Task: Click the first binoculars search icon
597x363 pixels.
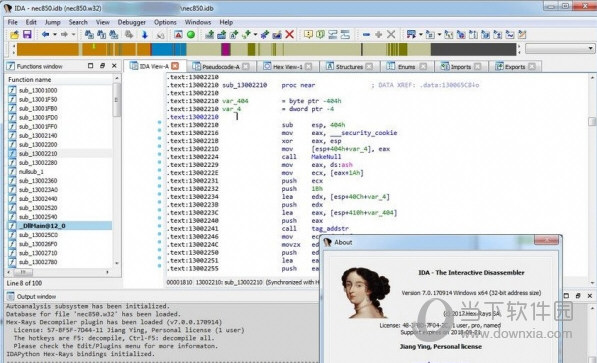Action: (x=89, y=35)
